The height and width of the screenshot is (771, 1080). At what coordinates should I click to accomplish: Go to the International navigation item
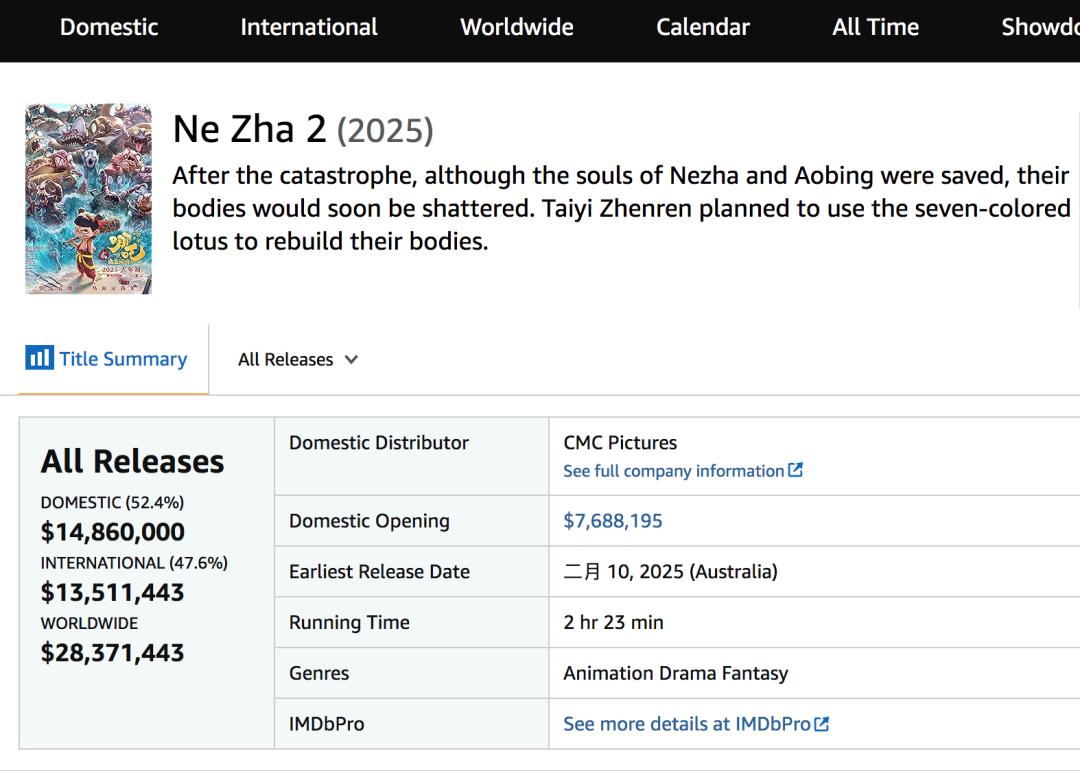pyautogui.click(x=309, y=27)
